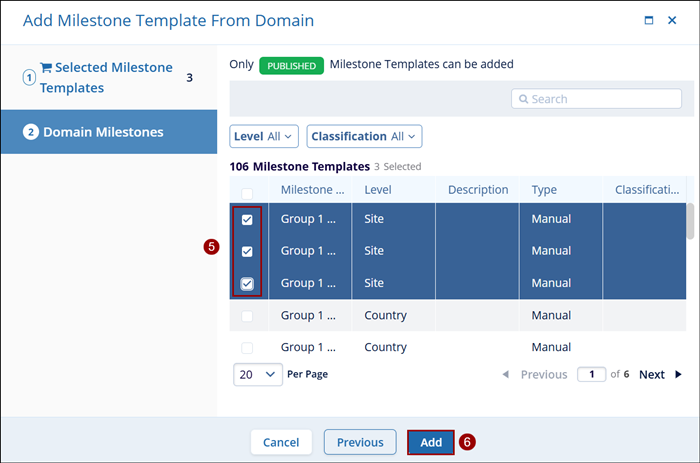Click the step 1 number badge
The height and width of the screenshot is (463, 700).
(x=29, y=78)
